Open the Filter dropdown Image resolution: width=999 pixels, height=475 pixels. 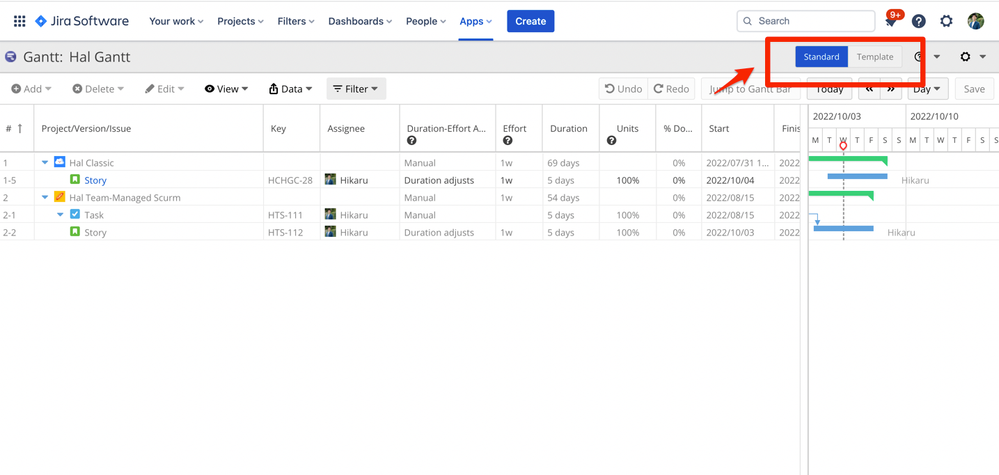(356, 89)
